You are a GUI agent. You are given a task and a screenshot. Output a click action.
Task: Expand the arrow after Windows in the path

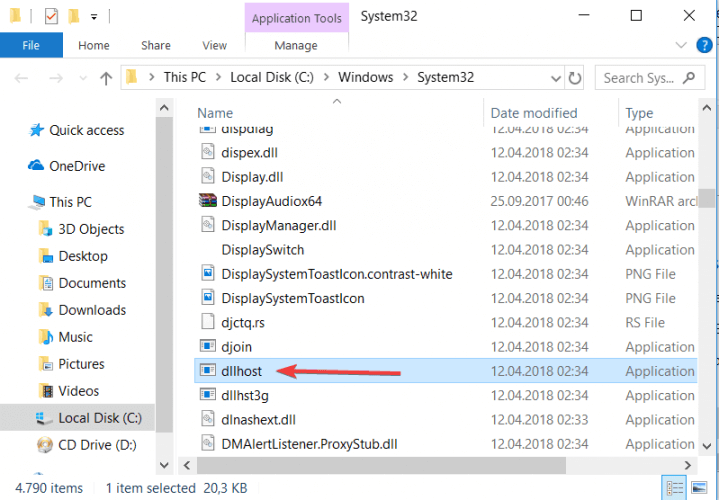405,77
